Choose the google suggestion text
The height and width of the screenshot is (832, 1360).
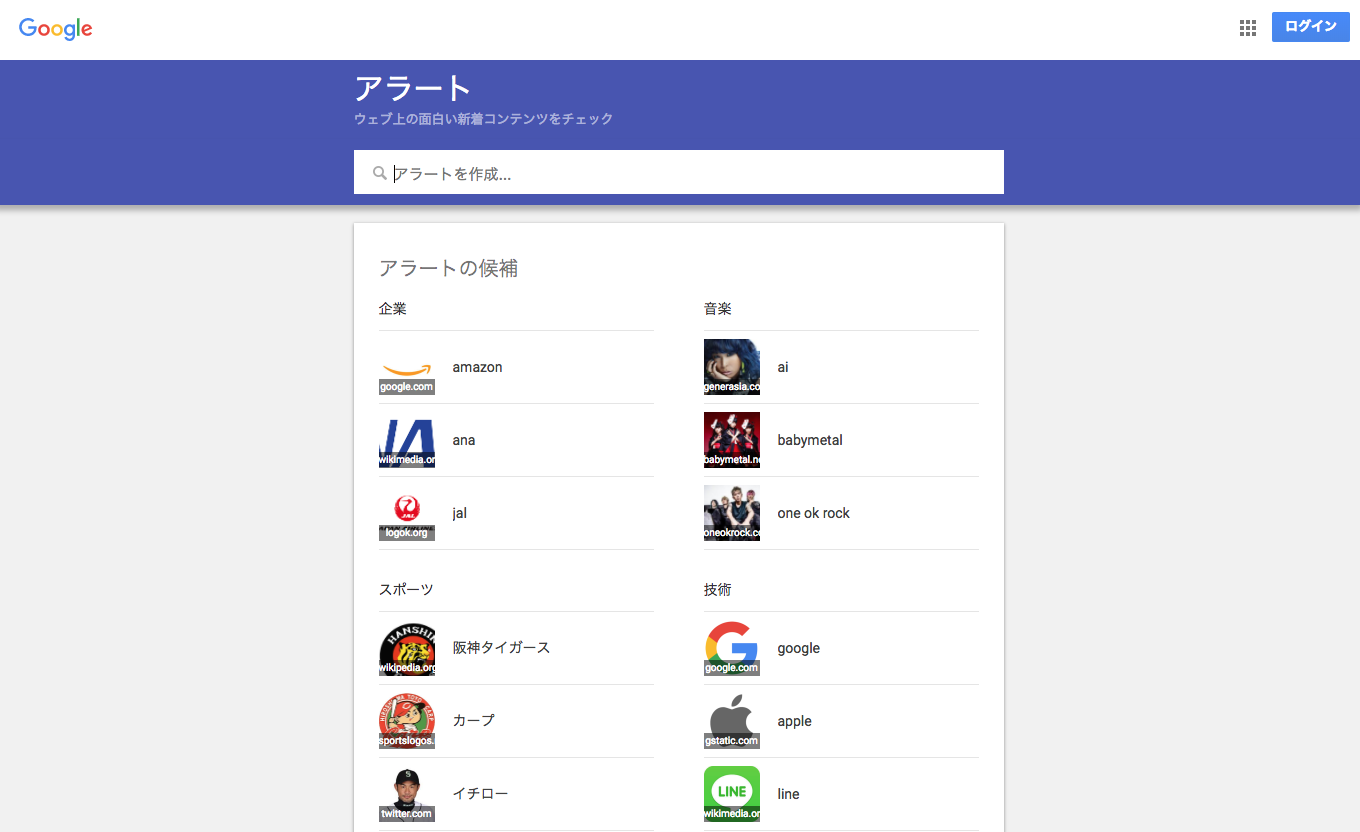799,648
